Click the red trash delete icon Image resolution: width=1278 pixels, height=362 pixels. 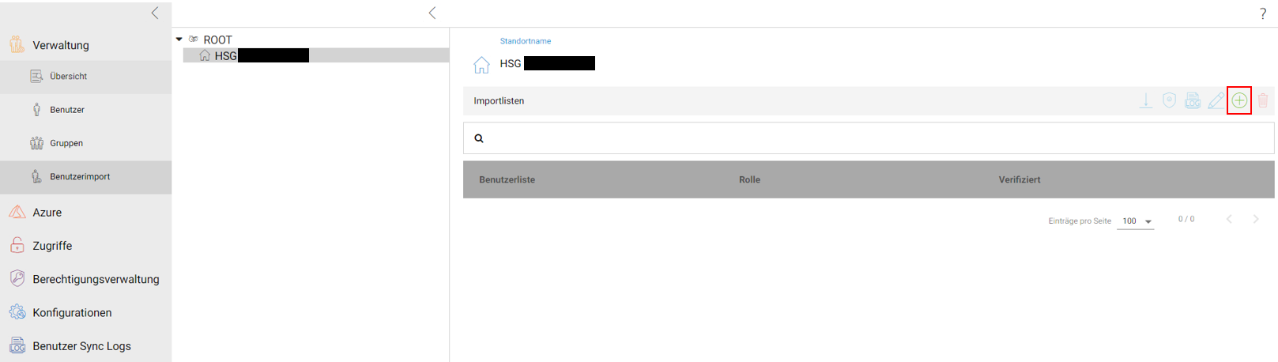click(x=1263, y=101)
